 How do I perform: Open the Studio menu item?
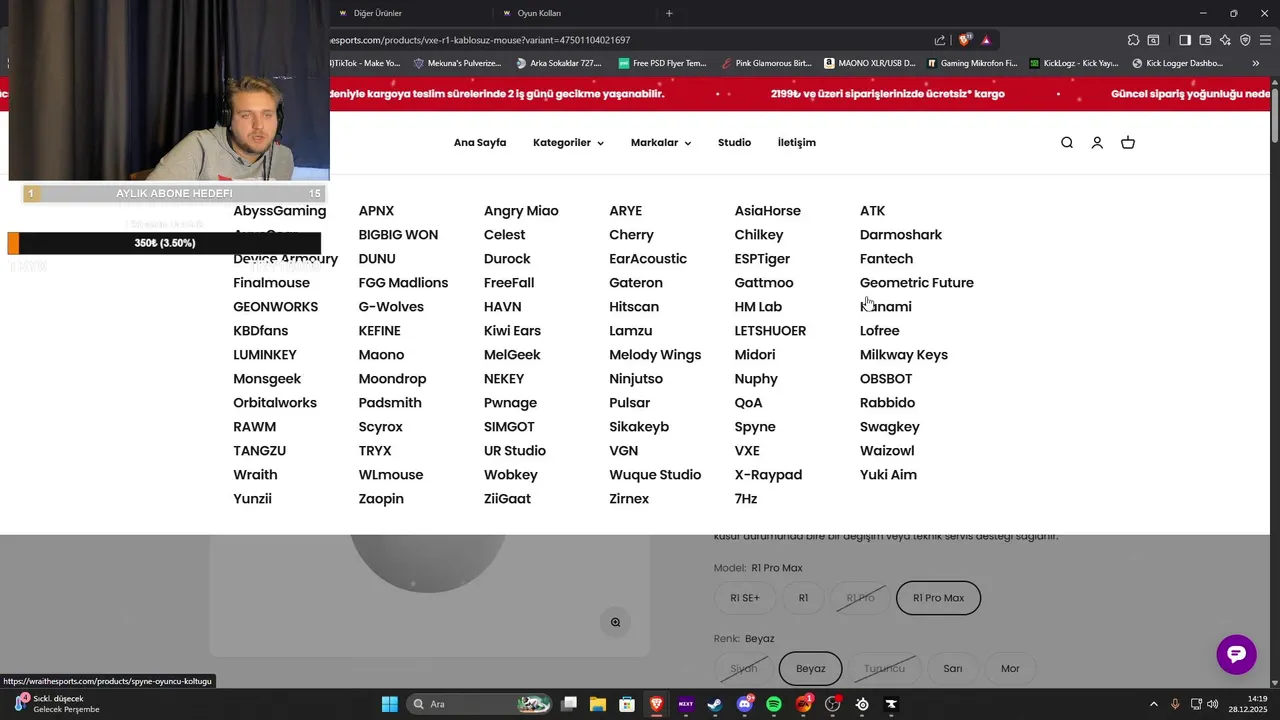(734, 143)
